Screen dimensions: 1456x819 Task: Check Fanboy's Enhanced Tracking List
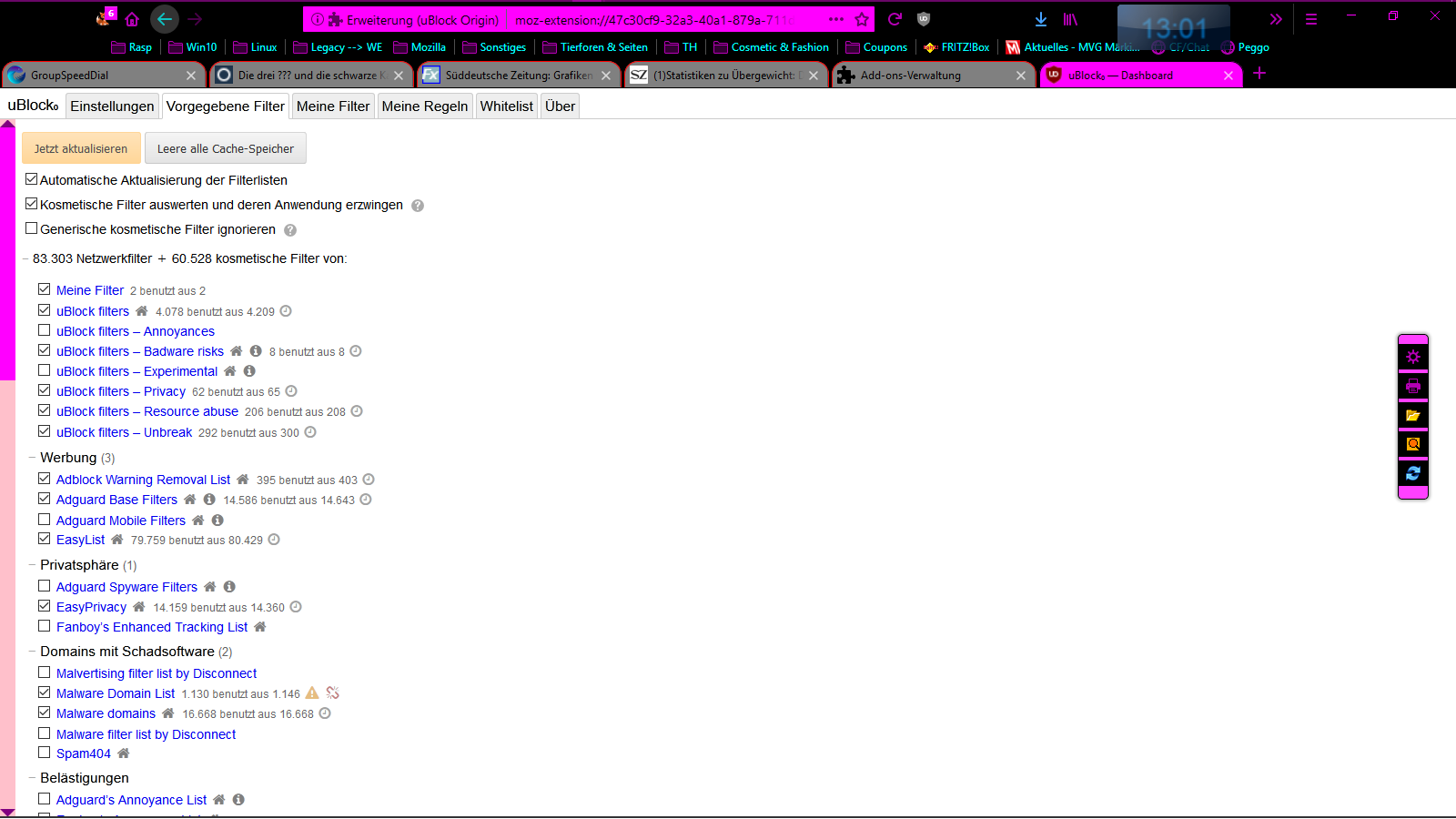click(44, 626)
